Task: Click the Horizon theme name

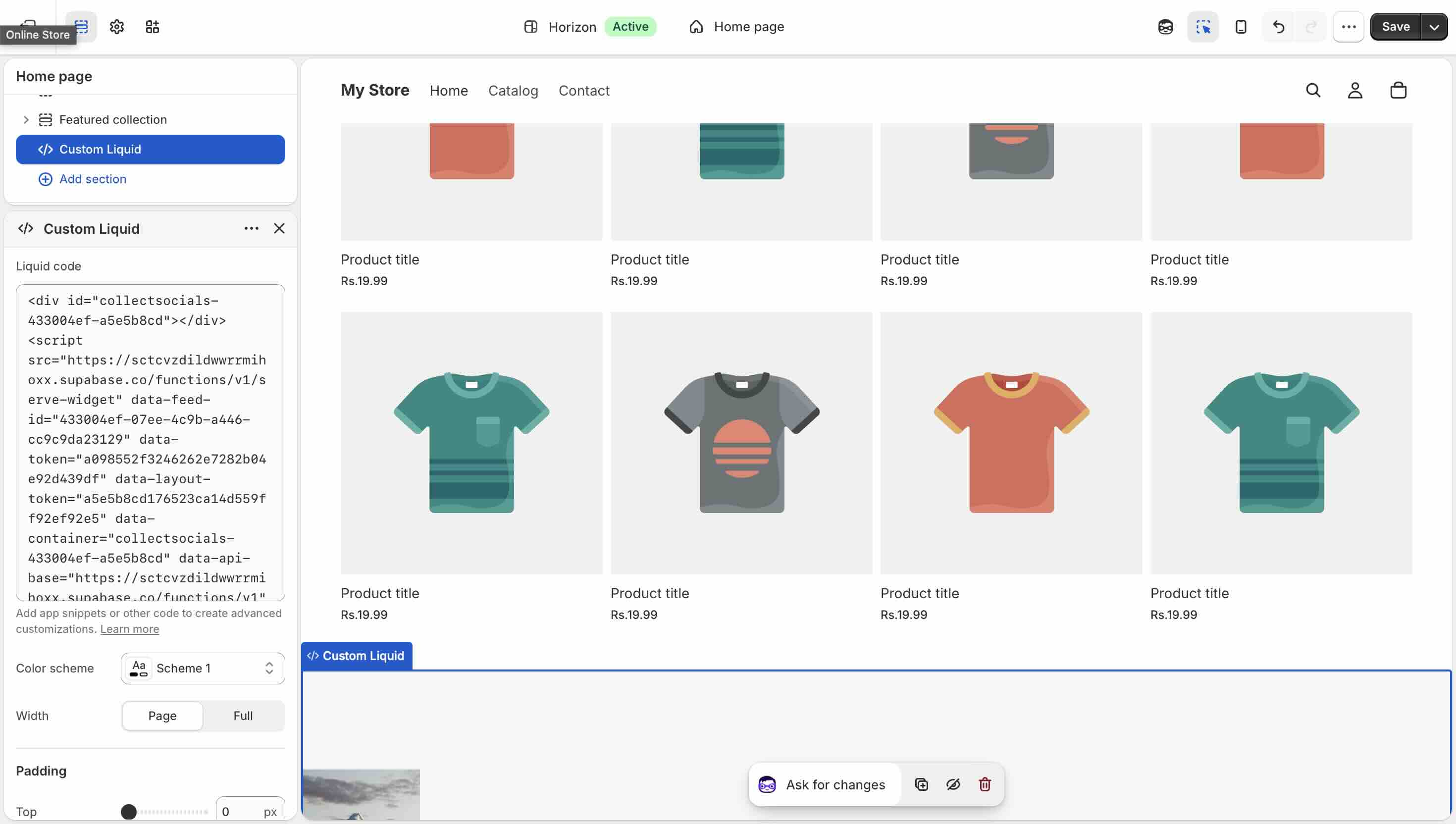Action: click(572, 27)
